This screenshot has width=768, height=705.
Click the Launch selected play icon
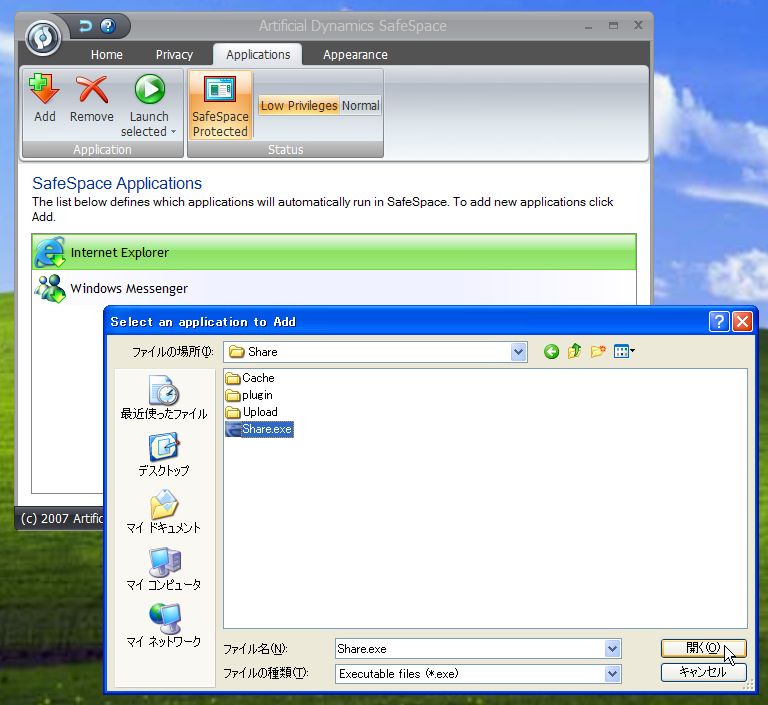(149, 89)
